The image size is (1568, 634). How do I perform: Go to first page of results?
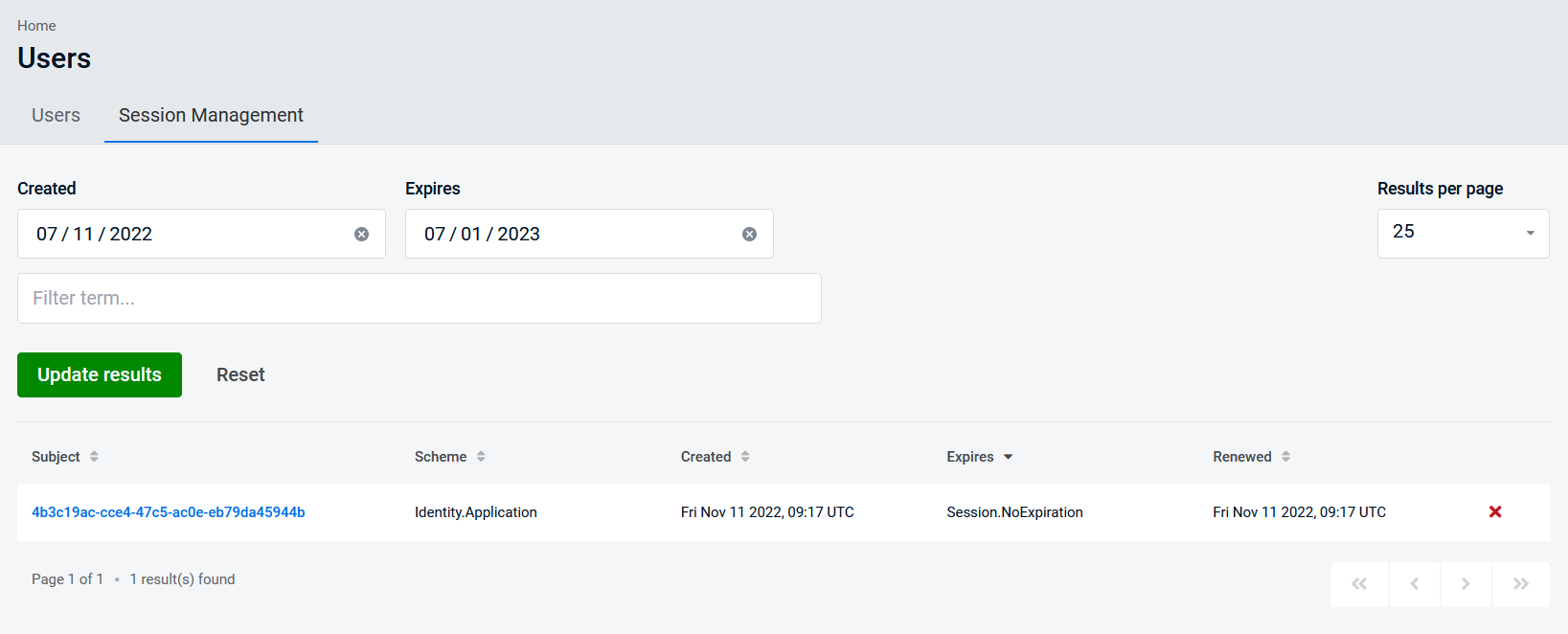[1358, 584]
